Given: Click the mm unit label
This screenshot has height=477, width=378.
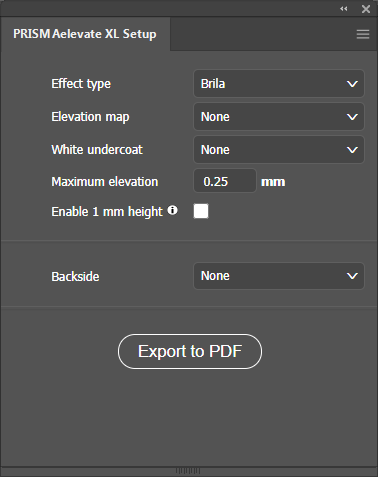Looking at the screenshot, I should point(273,182).
